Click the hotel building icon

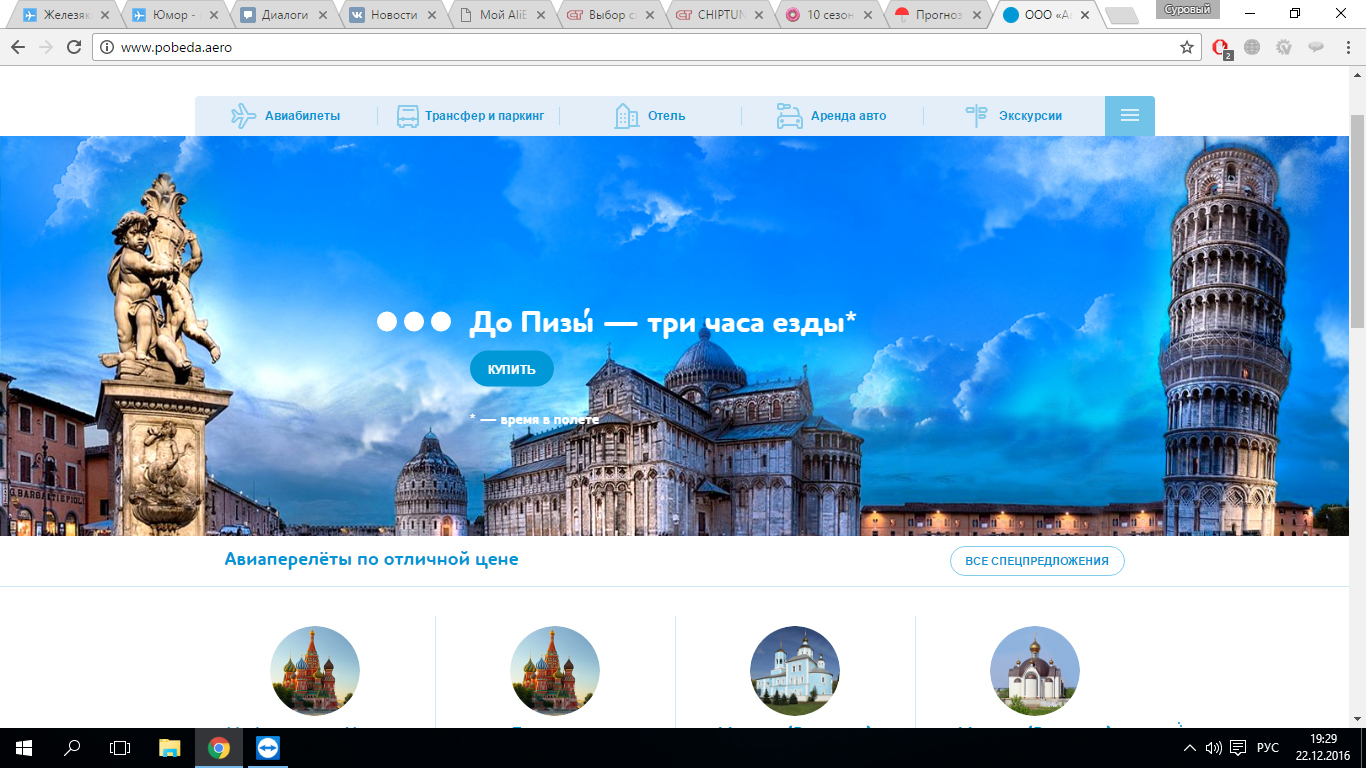click(626, 116)
